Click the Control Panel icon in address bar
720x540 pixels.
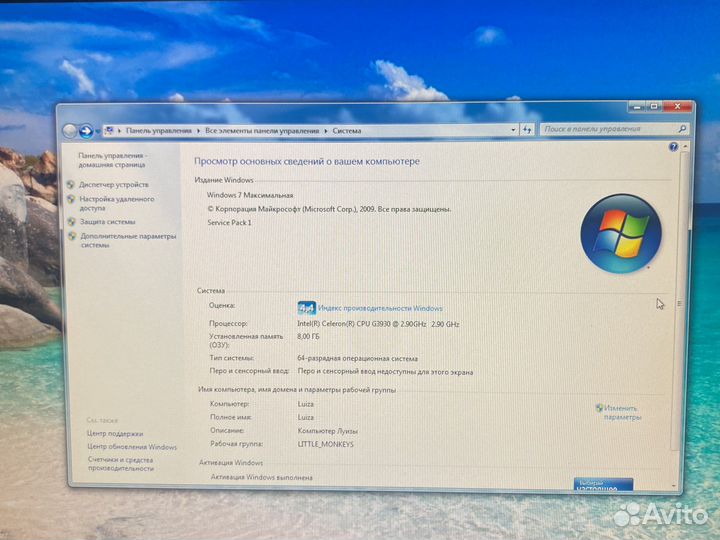point(109,131)
